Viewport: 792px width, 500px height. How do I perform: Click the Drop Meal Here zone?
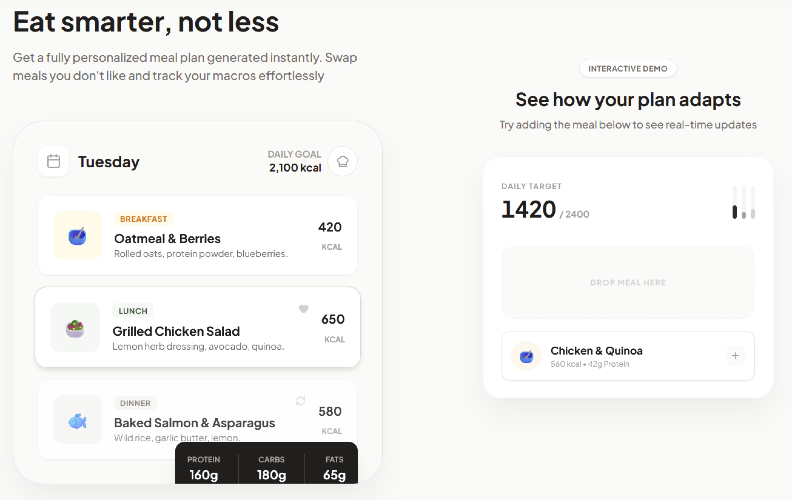tap(627, 282)
